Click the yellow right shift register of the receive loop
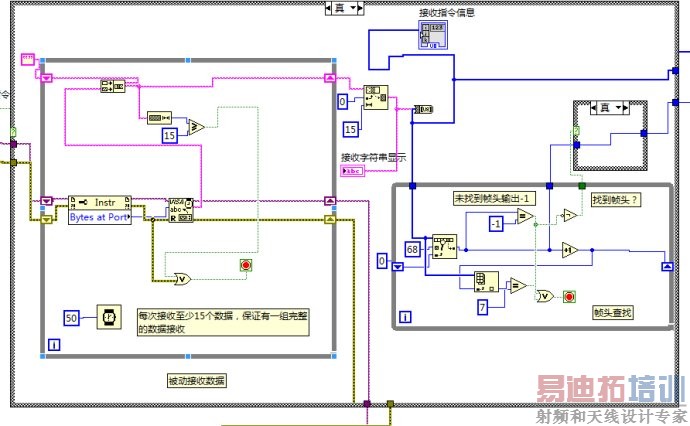The width and height of the screenshot is (690, 426). pos(330,219)
